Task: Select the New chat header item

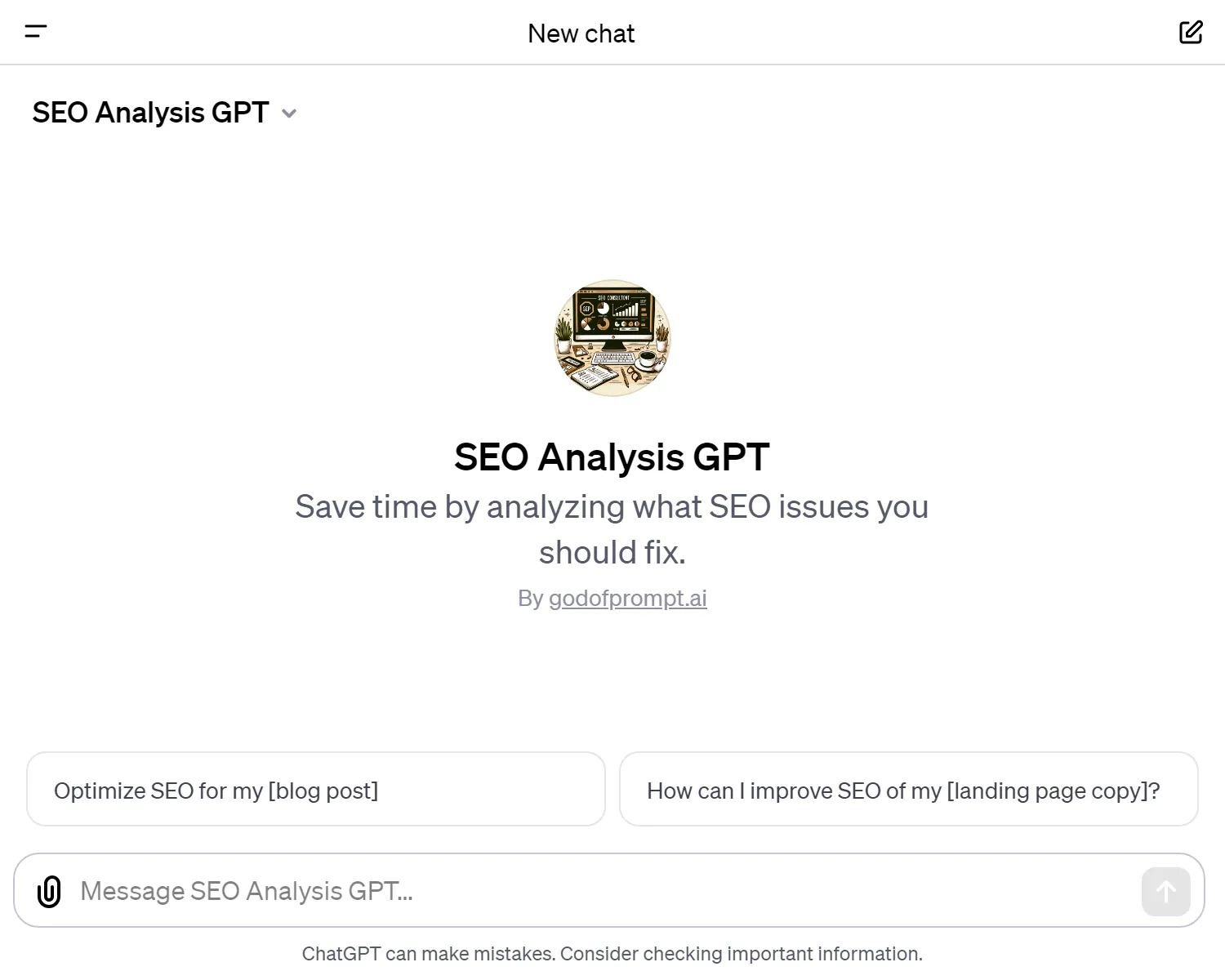Action: pyautogui.click(x=581, y=33)
